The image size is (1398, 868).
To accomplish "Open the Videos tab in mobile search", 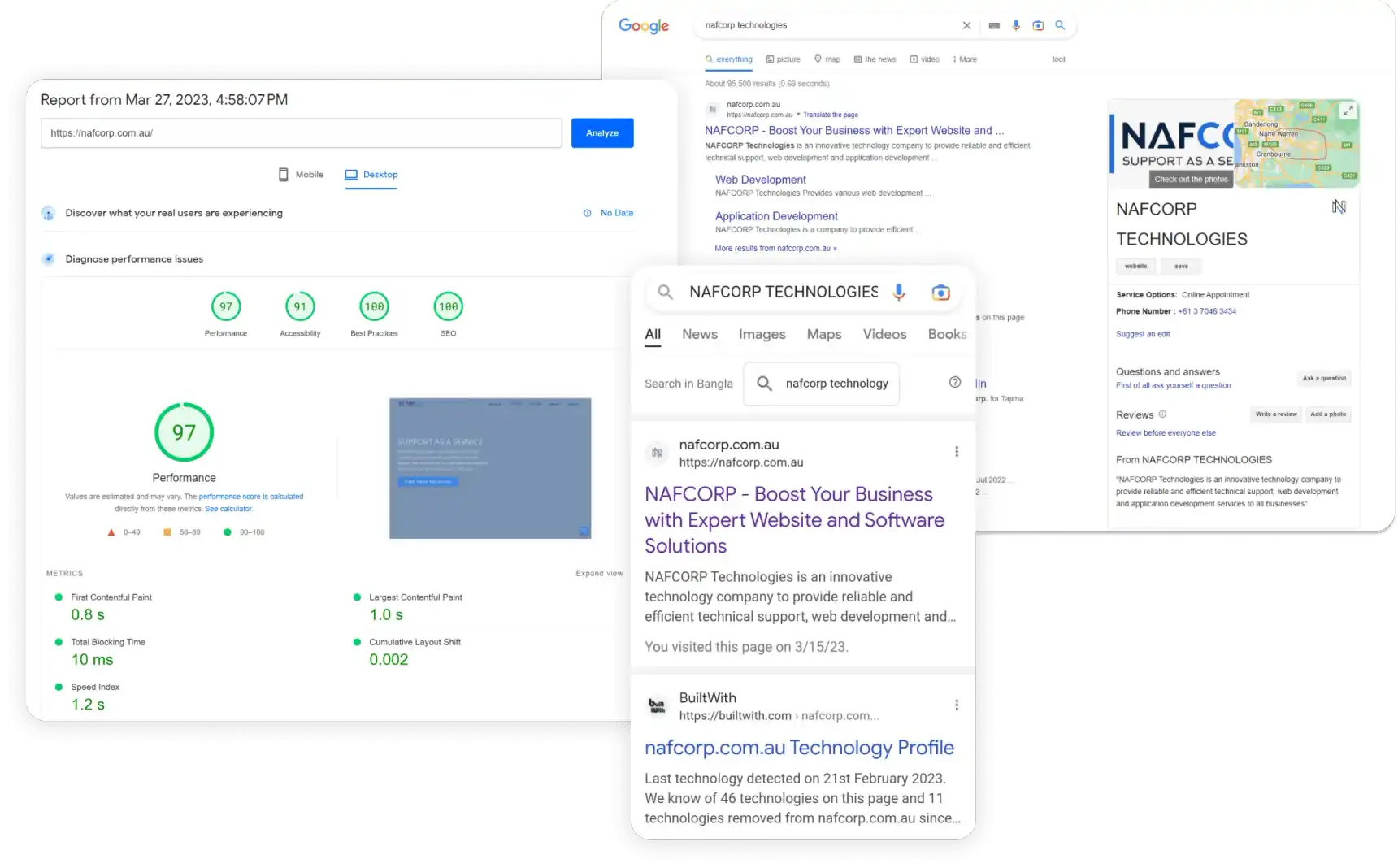I will click(x=884, y=334).
